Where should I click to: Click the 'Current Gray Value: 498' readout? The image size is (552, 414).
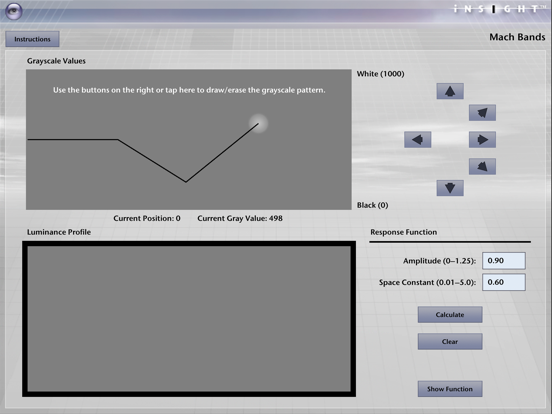(x=240, y=218)
